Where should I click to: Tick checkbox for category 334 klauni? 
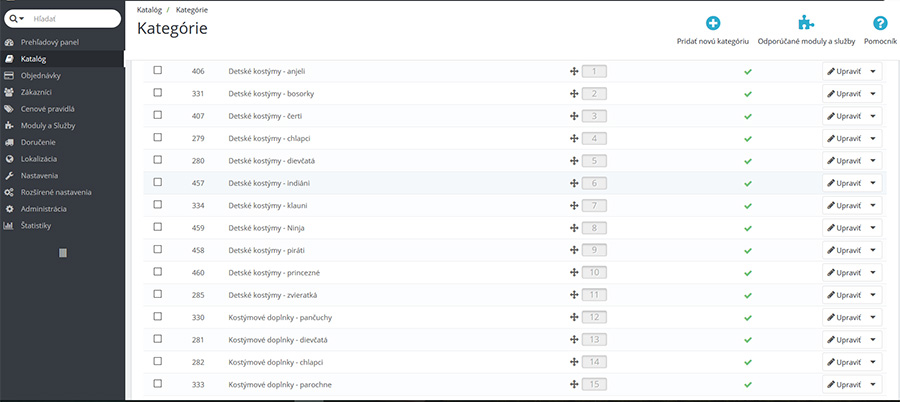(158, 204)
